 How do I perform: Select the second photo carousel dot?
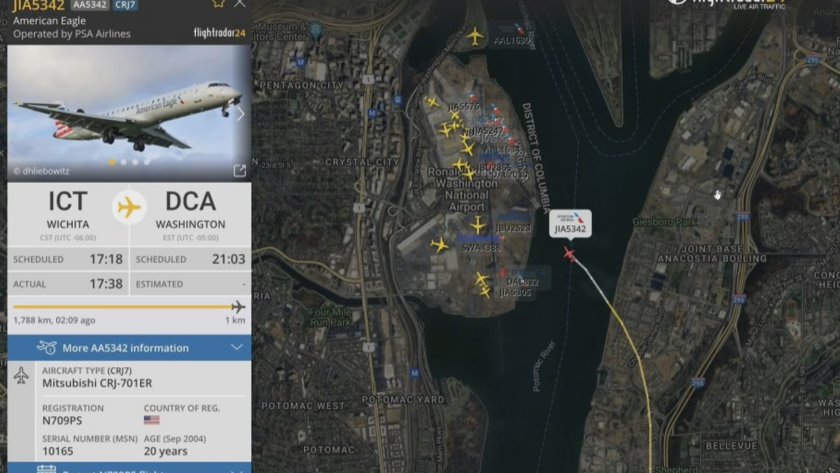pos(124,162)
